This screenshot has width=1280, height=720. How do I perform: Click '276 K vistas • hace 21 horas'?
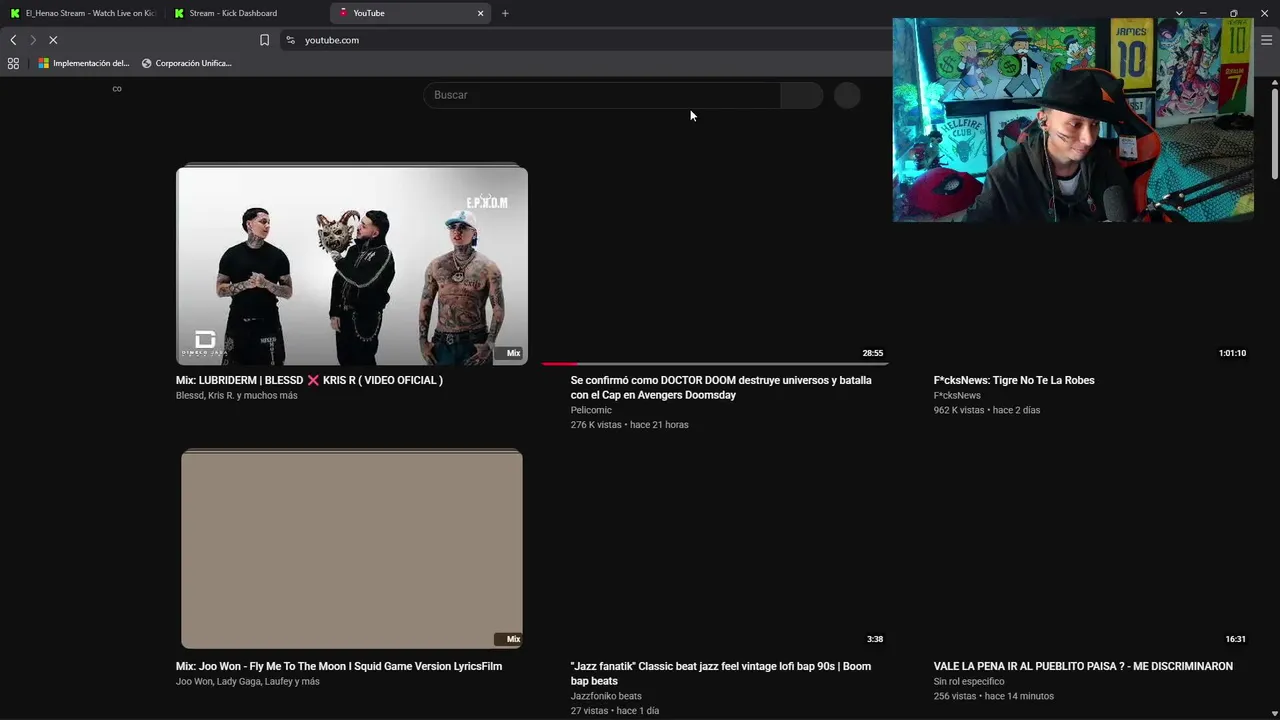click(630, 425)
